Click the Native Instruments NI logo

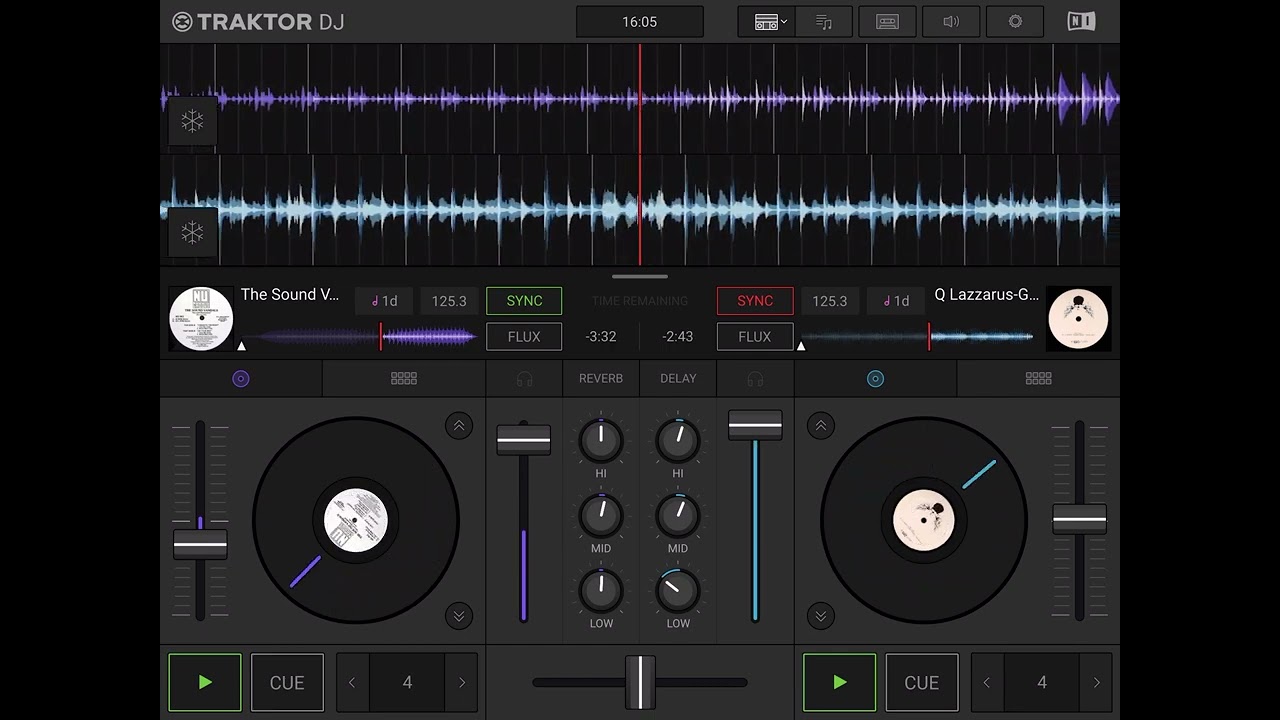pyautogui.click(x=1081, y=22)
